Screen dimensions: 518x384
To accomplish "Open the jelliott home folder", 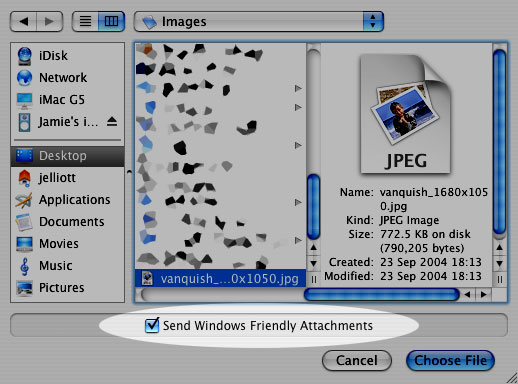I will (x=67, y=178).
